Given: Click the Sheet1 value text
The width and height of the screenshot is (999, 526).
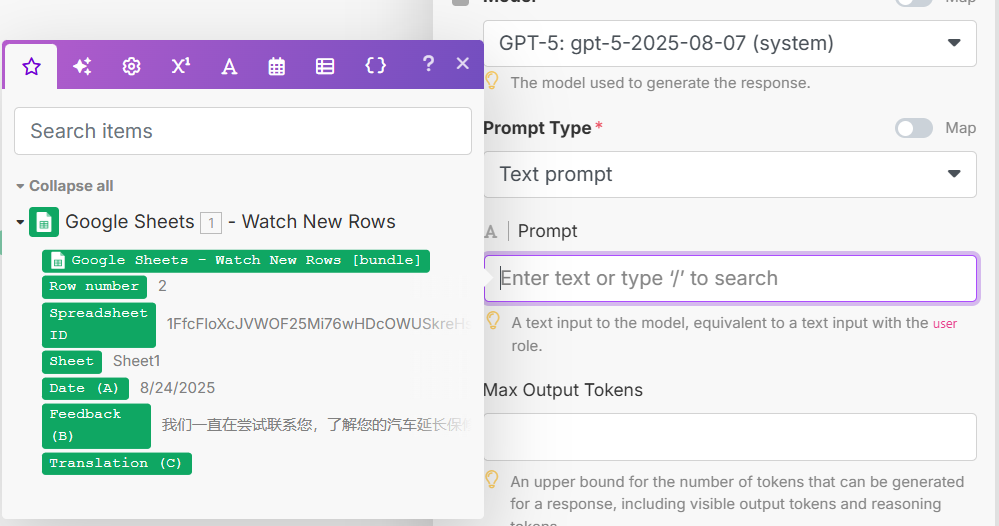Looking at the screenshot, I should point(136,361).
